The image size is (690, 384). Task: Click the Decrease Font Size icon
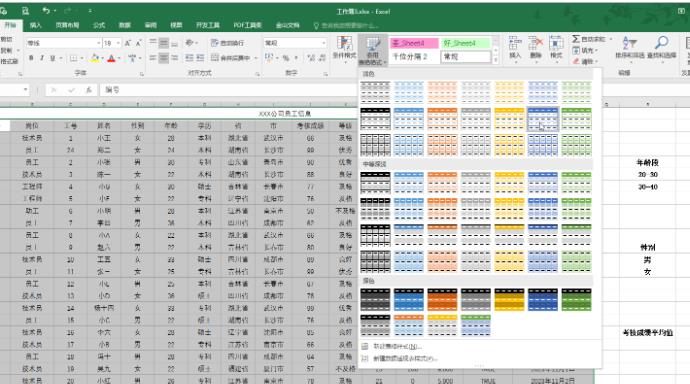139,43
